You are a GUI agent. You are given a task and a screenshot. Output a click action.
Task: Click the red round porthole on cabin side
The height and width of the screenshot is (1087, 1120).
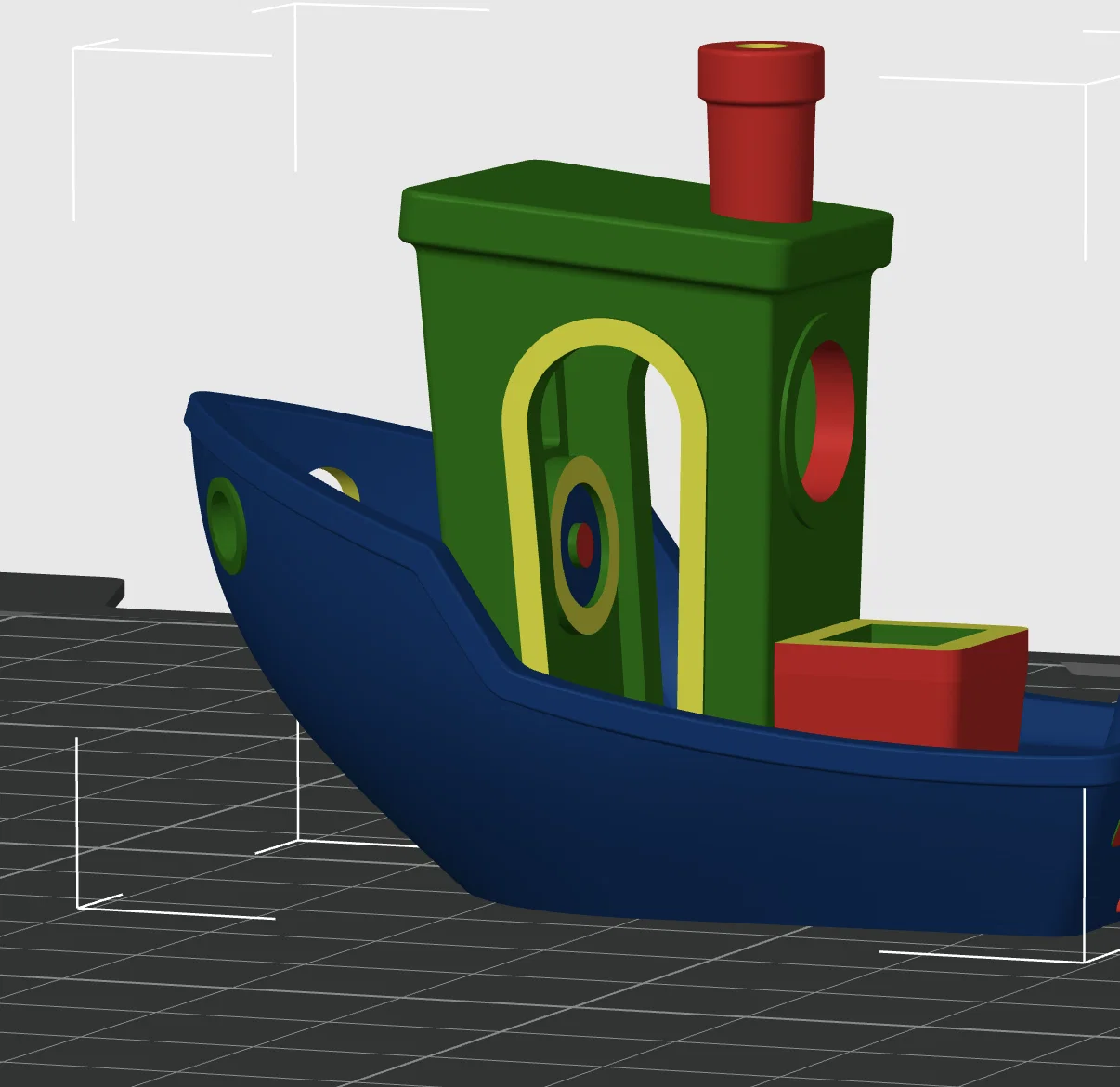click(x=829, y=420)
